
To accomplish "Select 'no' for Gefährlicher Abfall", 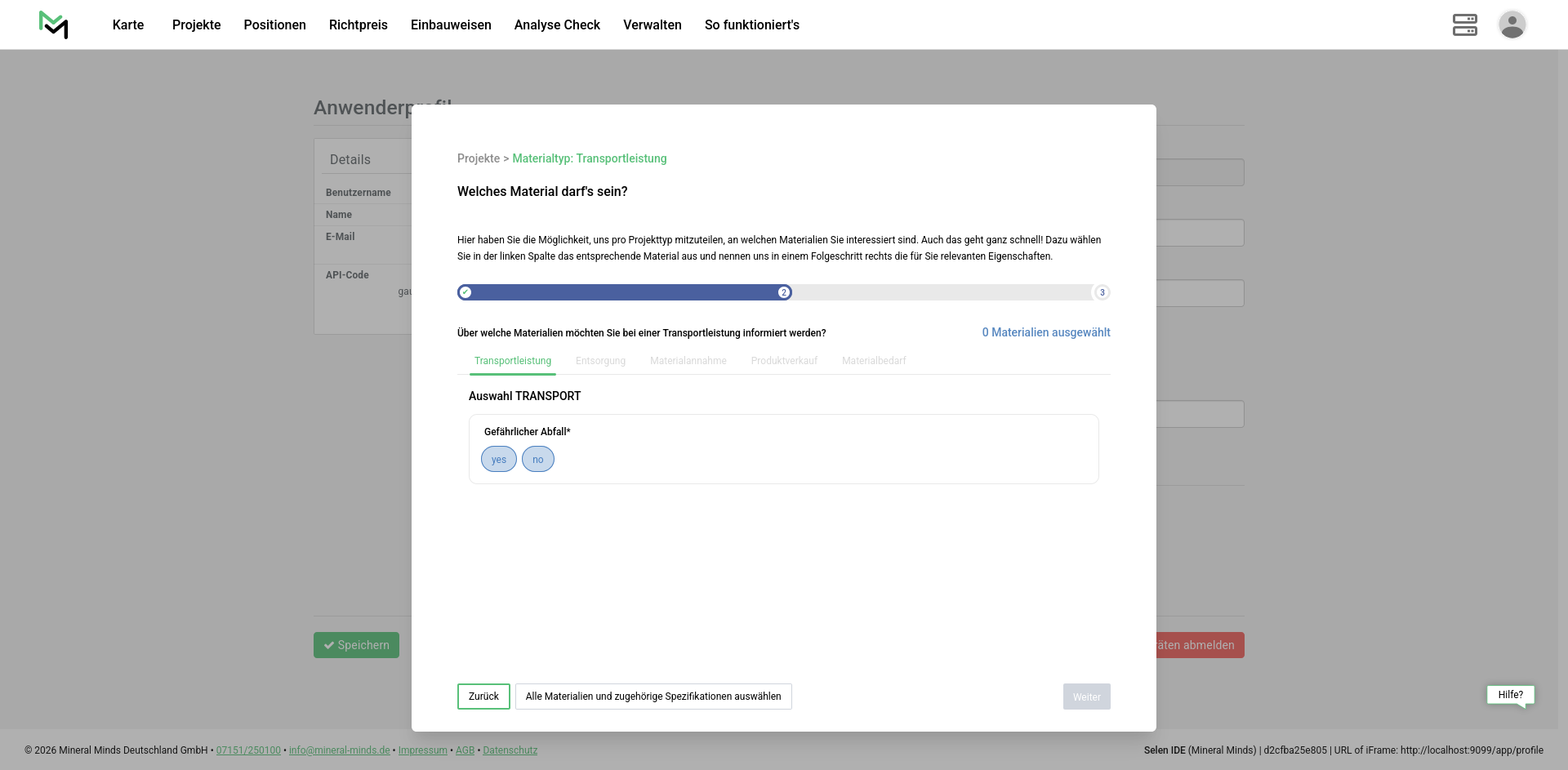I will [537, 460].
